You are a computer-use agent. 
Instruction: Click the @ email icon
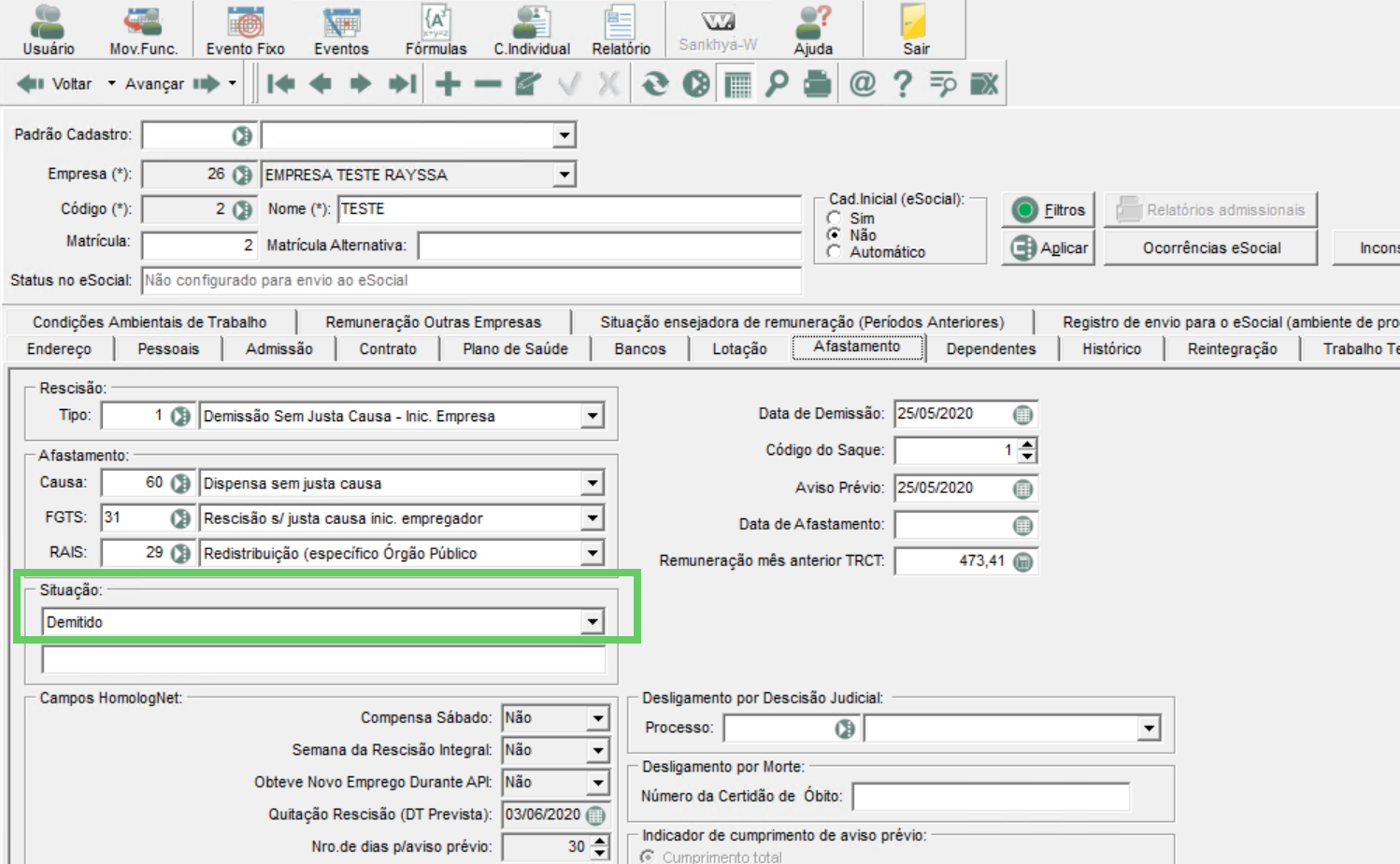point(862,84)
